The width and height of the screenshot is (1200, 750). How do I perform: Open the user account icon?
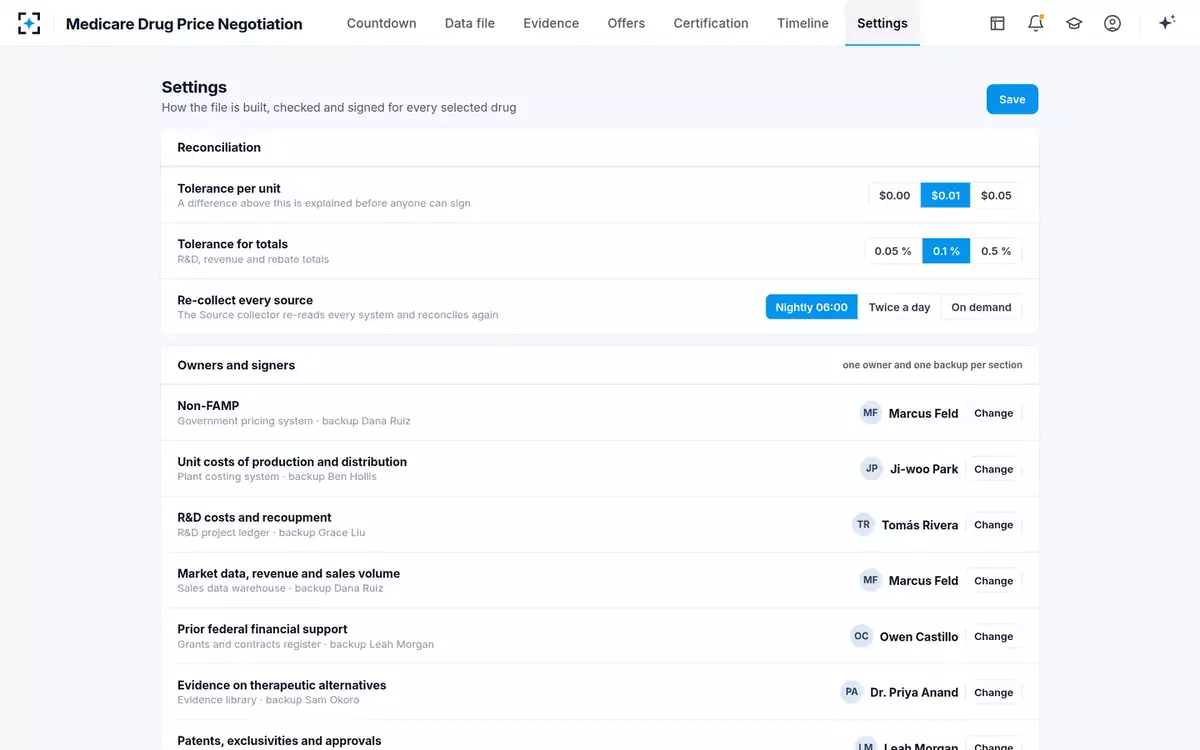1112,23
